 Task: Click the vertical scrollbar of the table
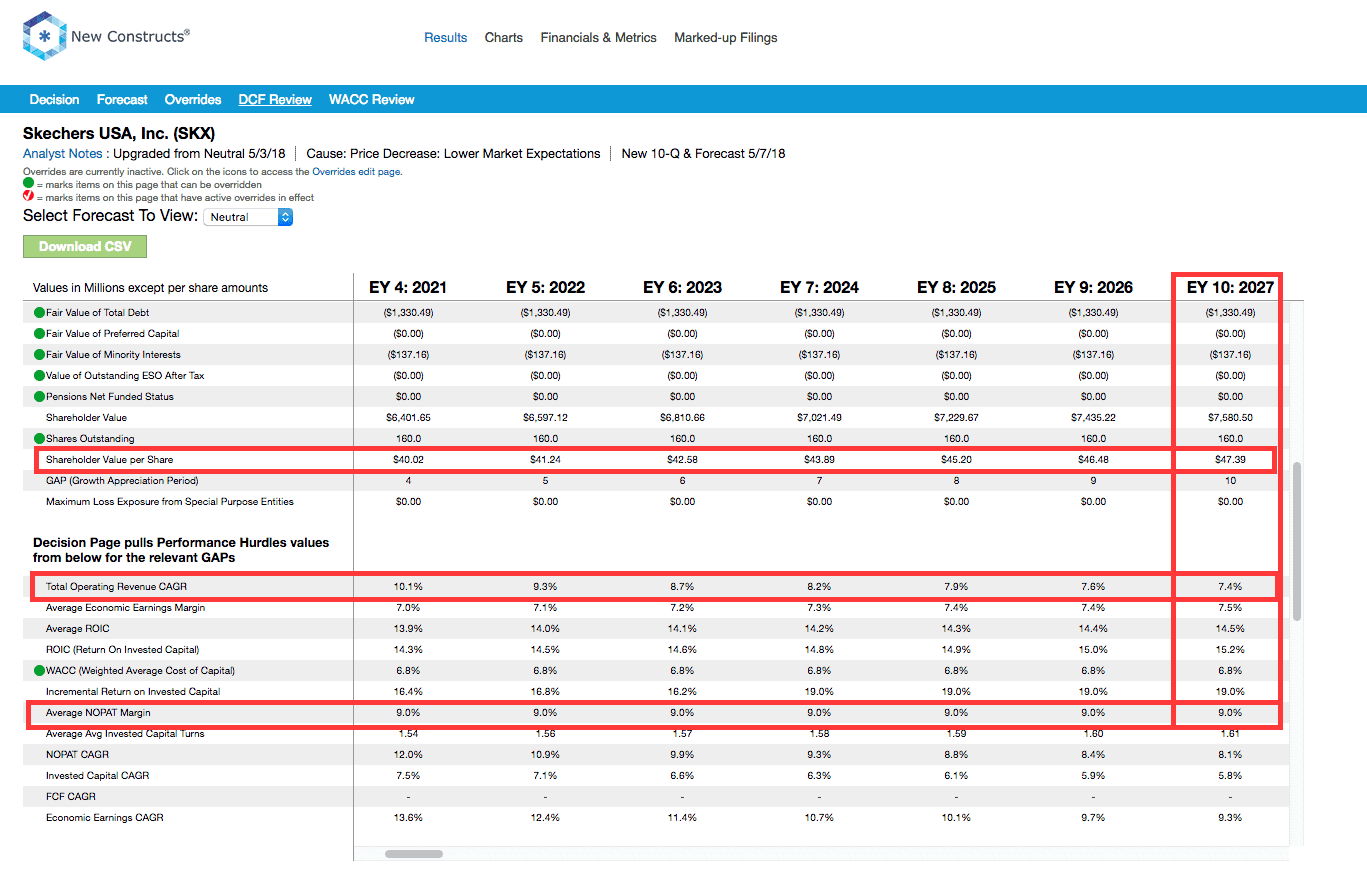(1298, 540)
